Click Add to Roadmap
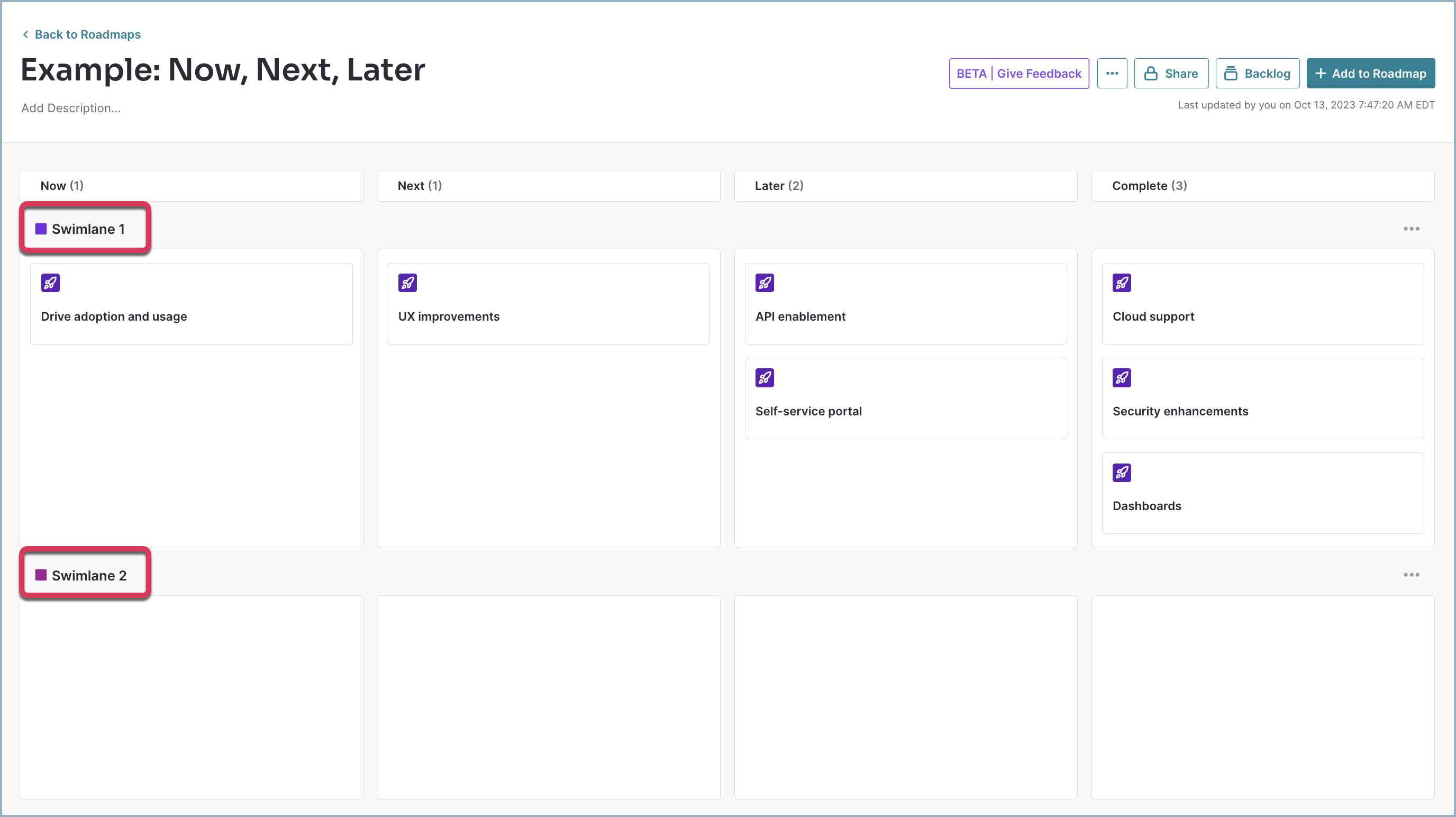 click(x=1370, y=74)
